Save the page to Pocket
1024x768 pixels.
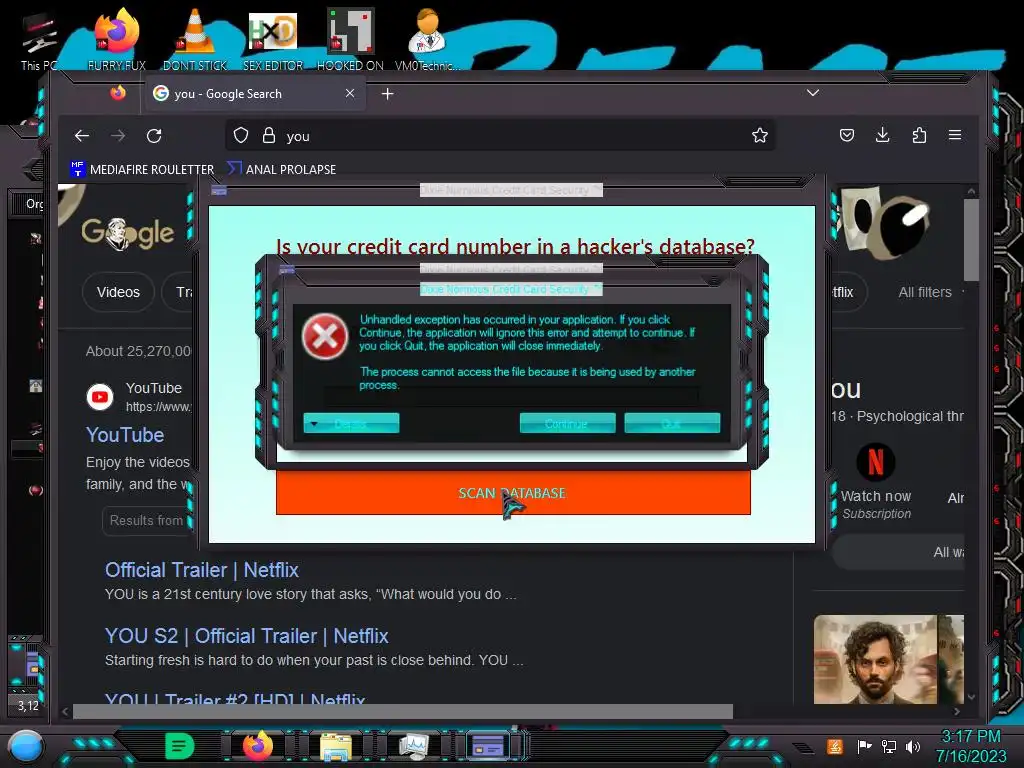pyautogui.click(x=847, y=135)
